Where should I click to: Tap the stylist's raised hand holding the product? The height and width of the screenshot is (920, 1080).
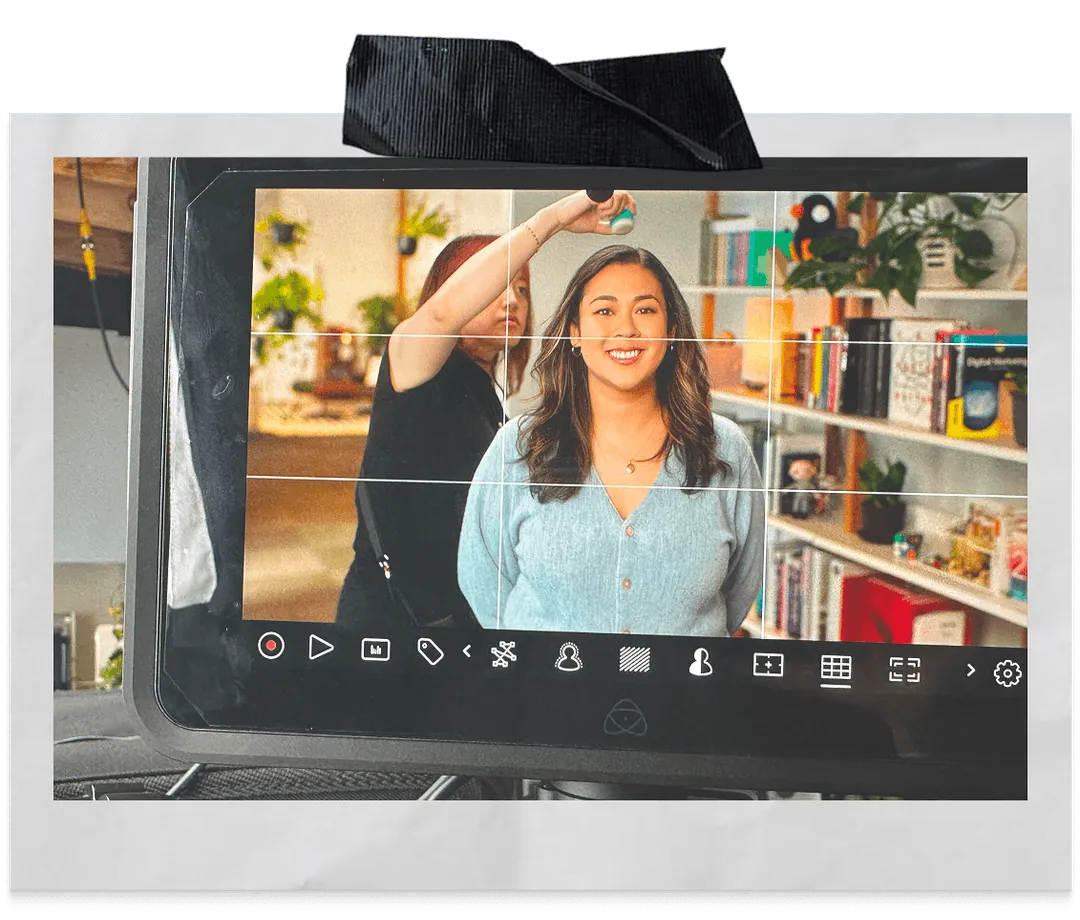612,212
